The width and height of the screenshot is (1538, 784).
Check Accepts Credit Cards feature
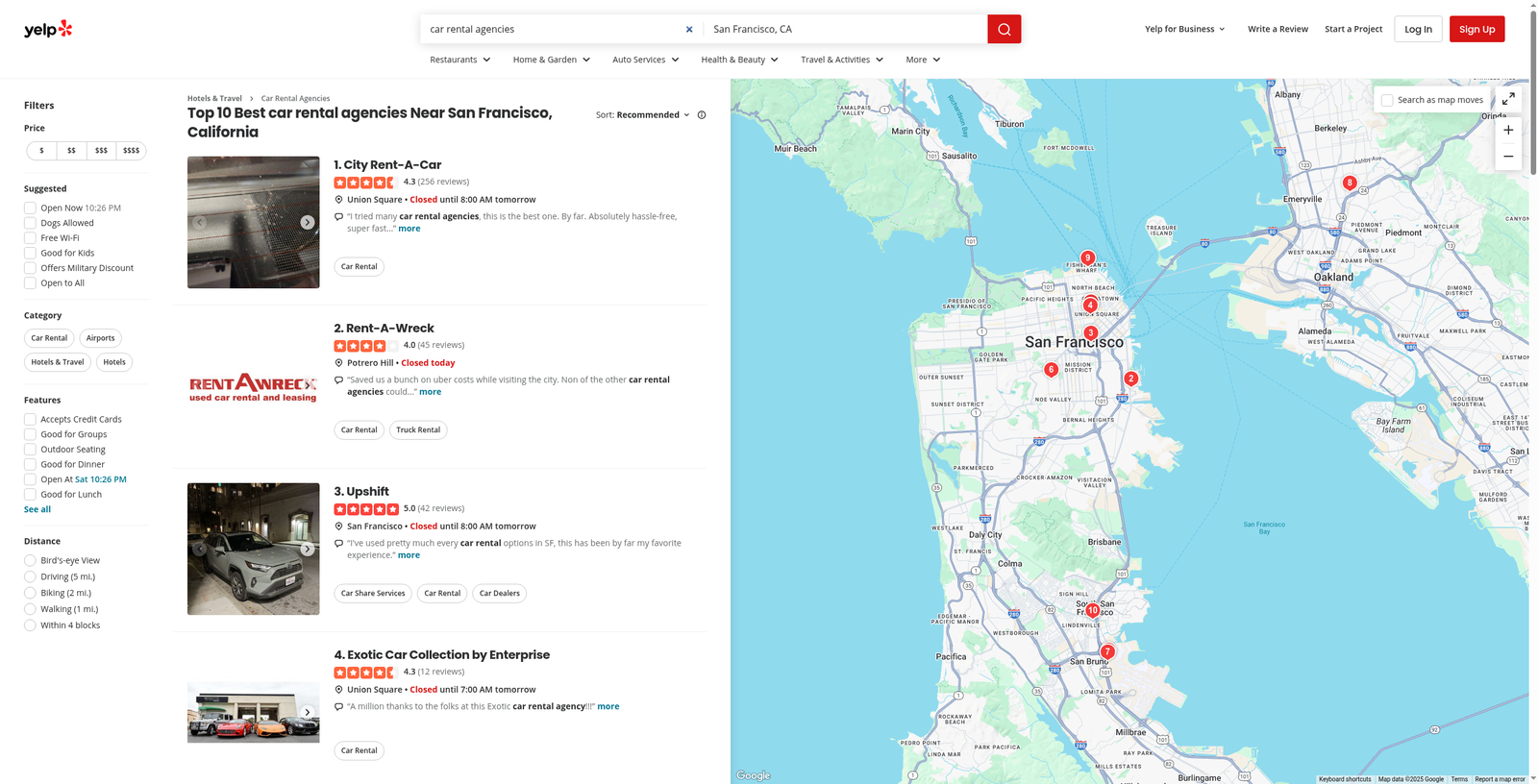click(x=30, y=419)
